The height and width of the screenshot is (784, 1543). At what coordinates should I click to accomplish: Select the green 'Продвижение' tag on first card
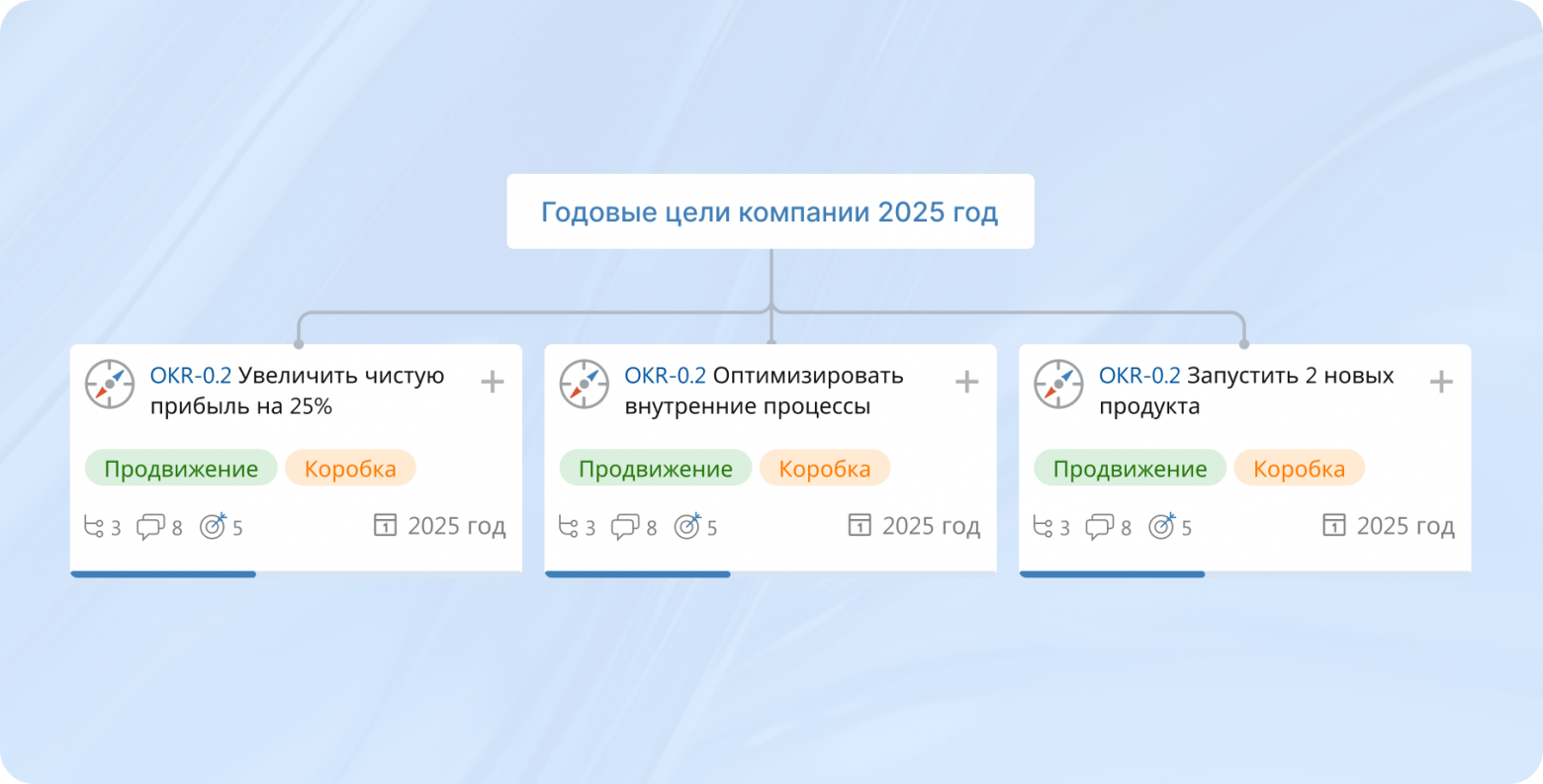[180, 468]
